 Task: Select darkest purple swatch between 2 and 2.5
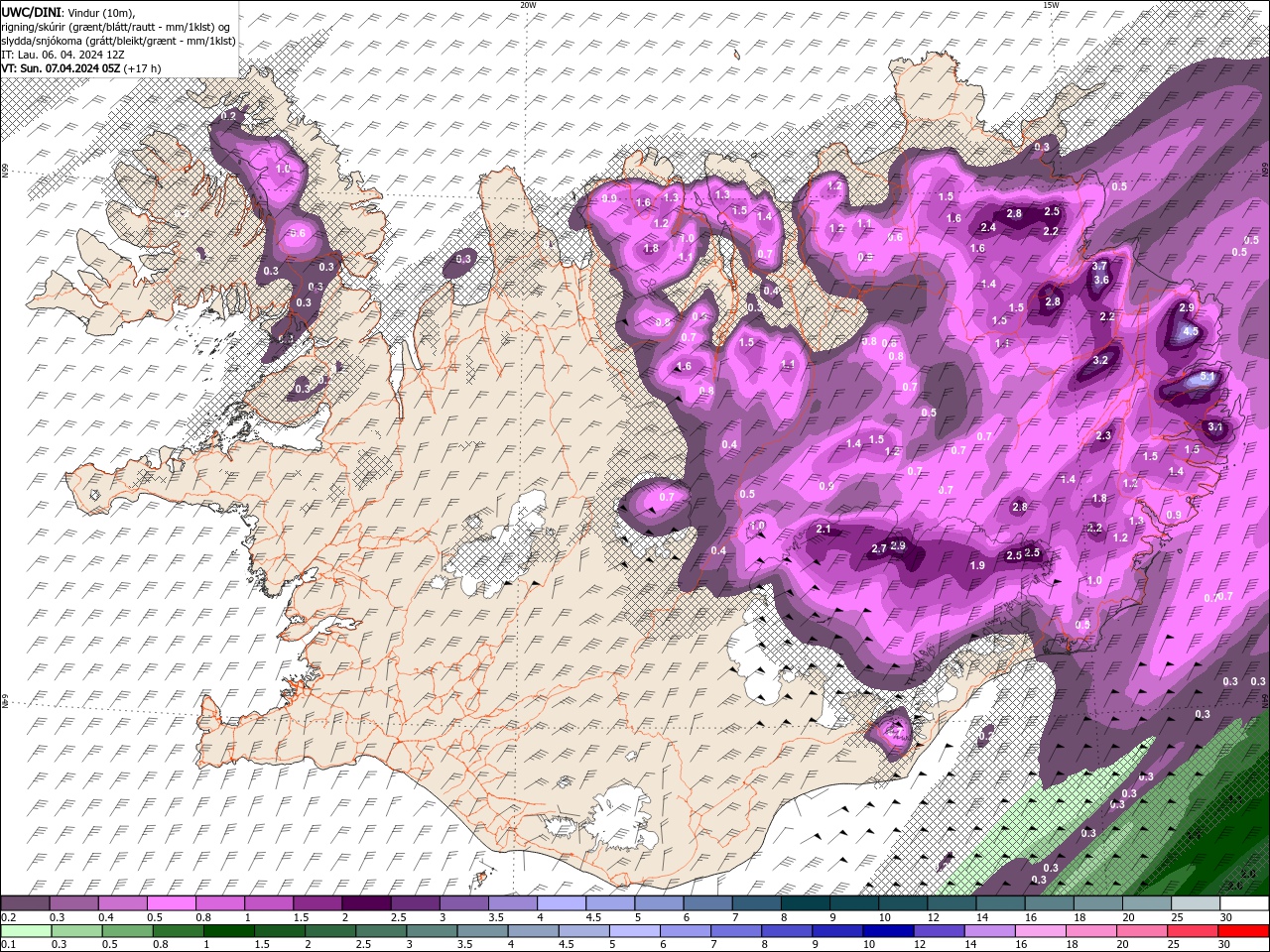point(366,902)
